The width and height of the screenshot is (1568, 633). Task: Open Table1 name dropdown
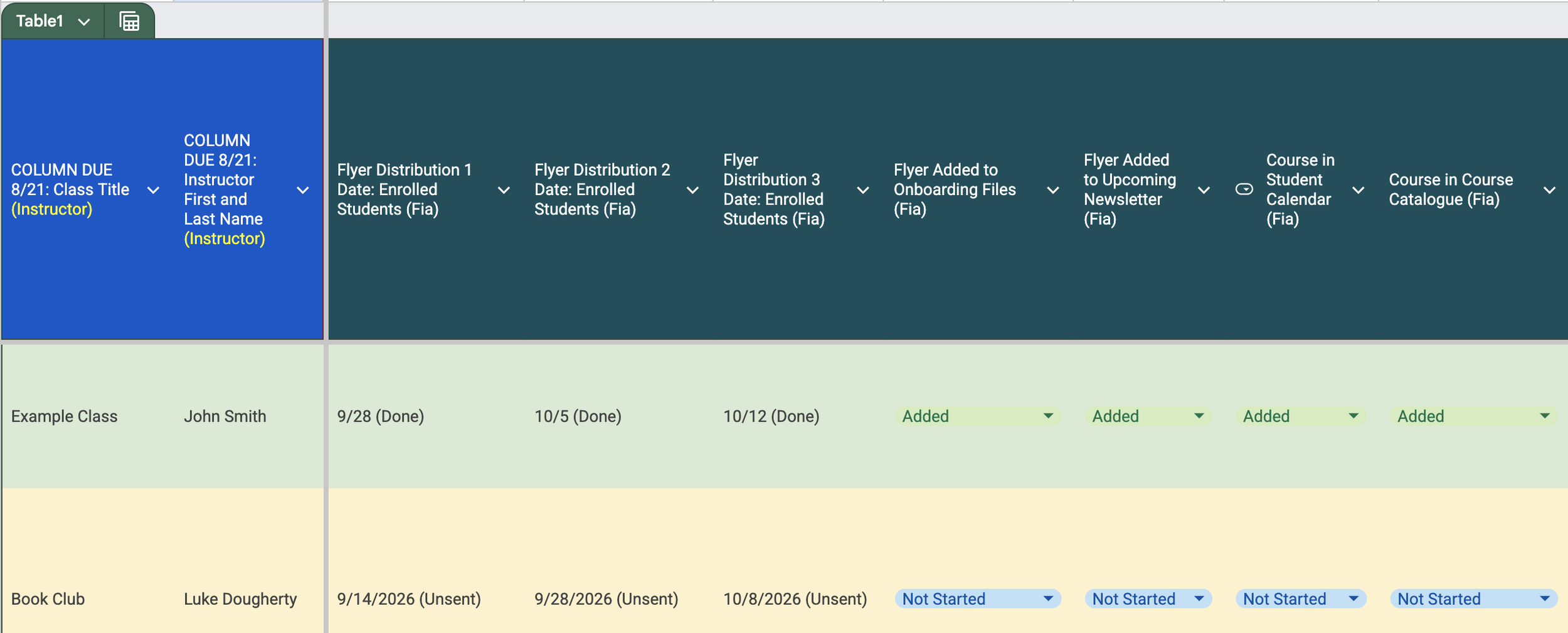84,22
